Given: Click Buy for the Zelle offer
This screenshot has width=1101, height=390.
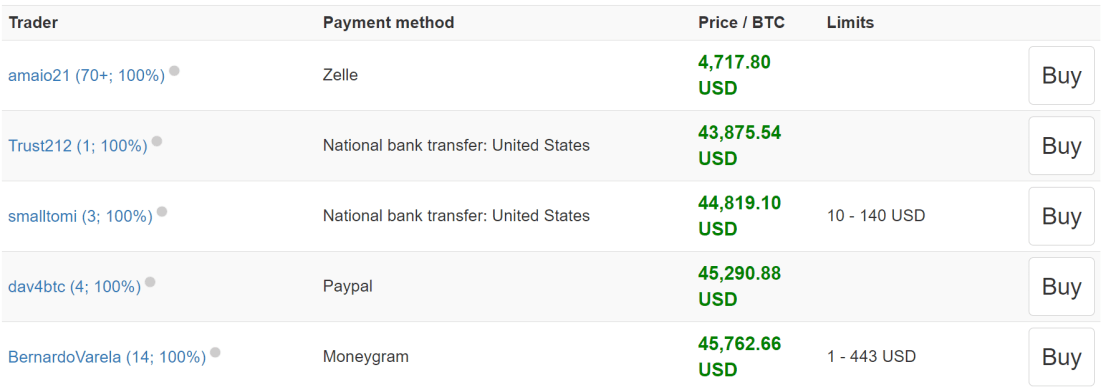Looking at the screenshot, I should click(x=1061, y=75).
